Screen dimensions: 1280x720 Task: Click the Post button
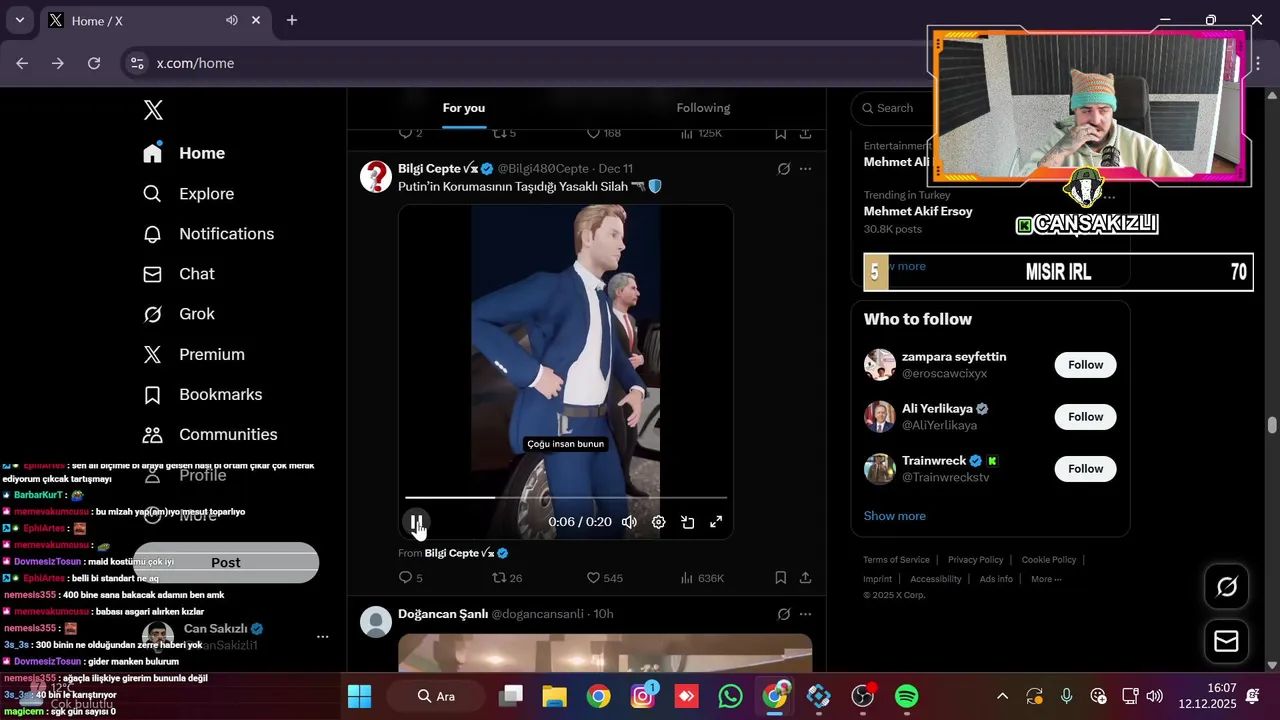(226, 563)
